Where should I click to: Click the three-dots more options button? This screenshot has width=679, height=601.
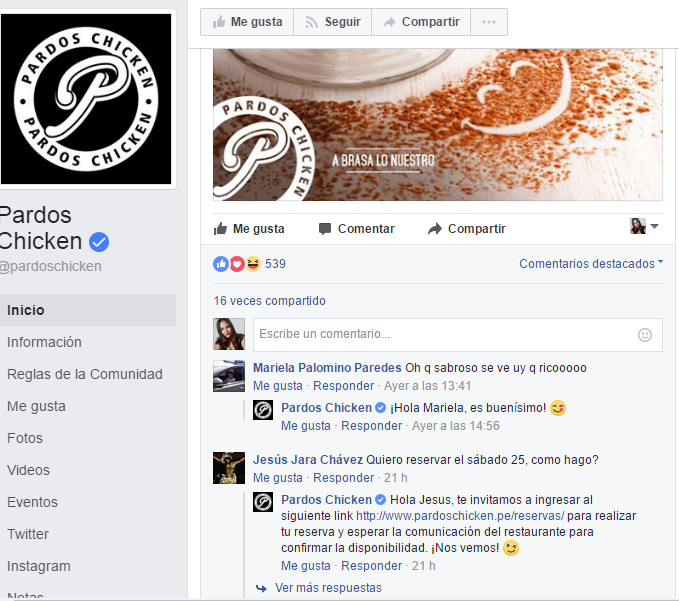[x=489, y=22]
